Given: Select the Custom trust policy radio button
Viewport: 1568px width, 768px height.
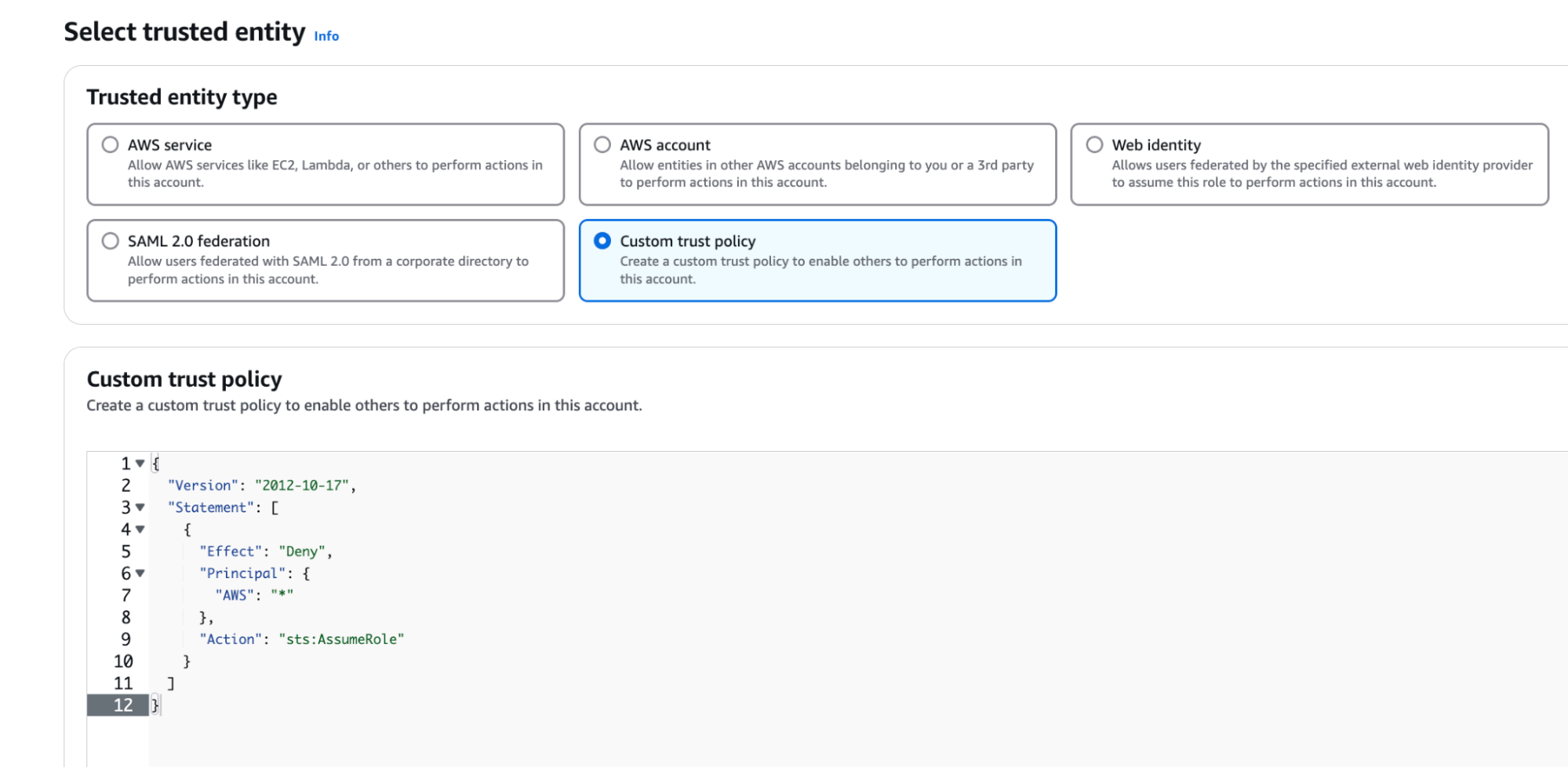Looking at the screenshot, I should pos(602,241).
